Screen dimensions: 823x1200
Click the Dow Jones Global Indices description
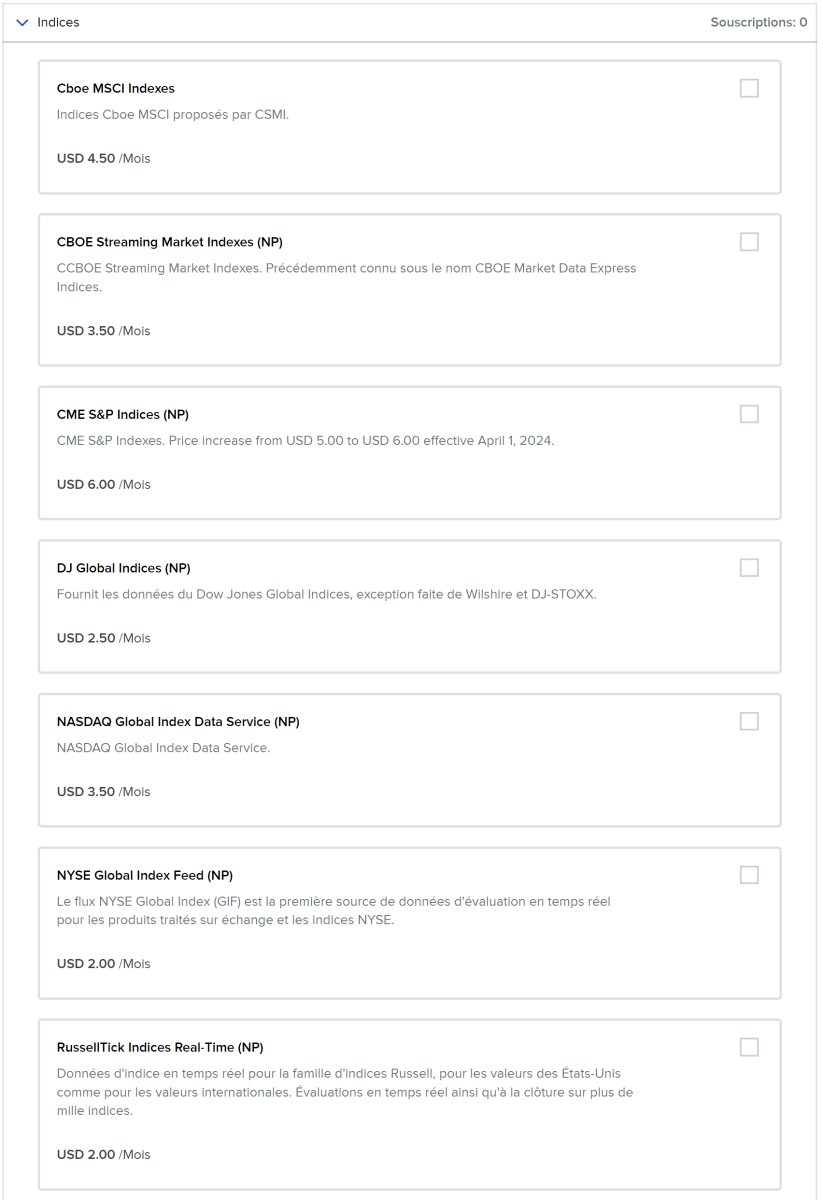point(326,595)
